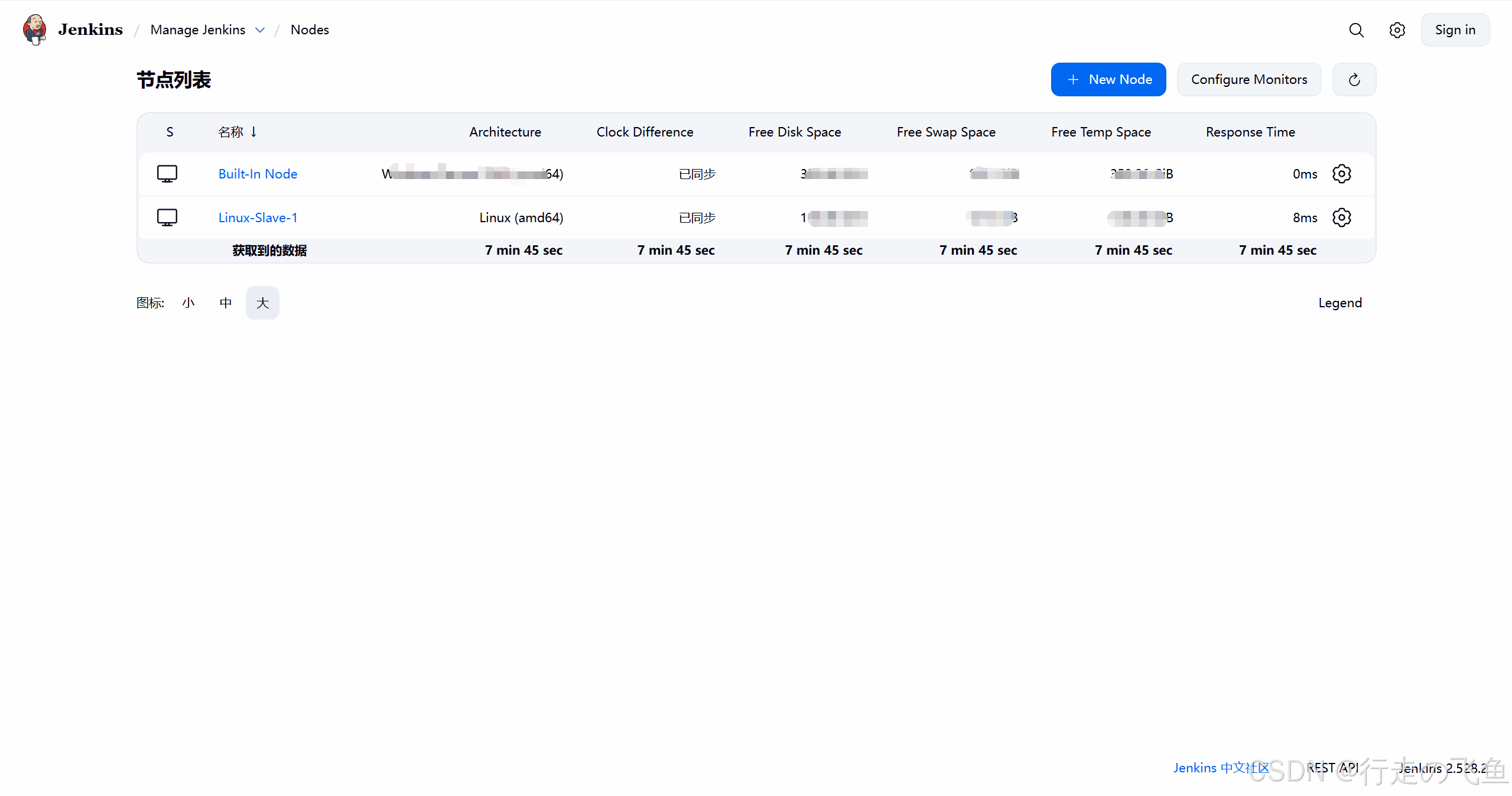Set icon size to 小
Viewport: 1512px width, 796px height.
188,303
